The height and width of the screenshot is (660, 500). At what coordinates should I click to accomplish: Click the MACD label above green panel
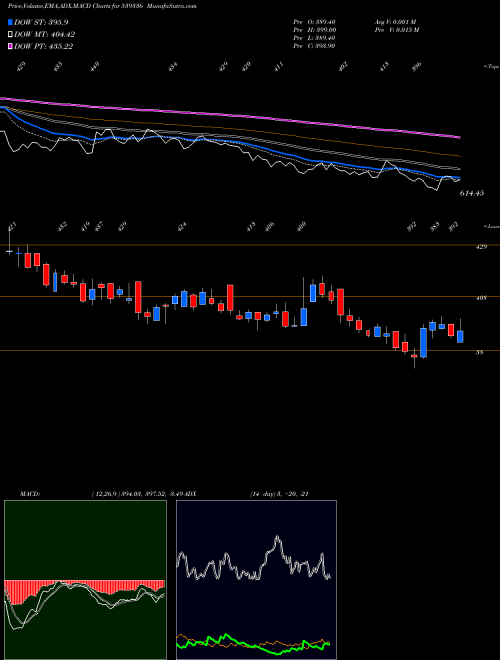(30, 494)
